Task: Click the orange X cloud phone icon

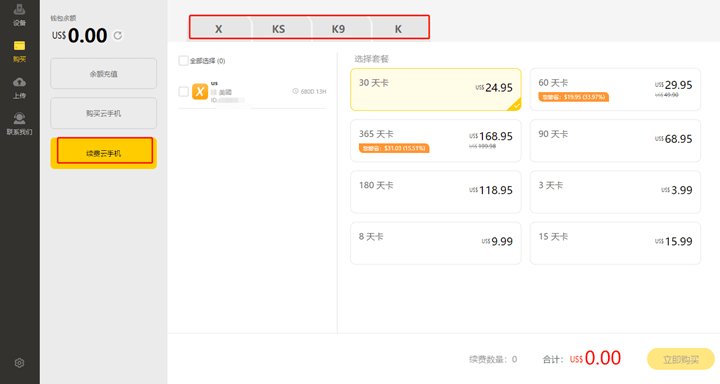Action: click(200, 91)
